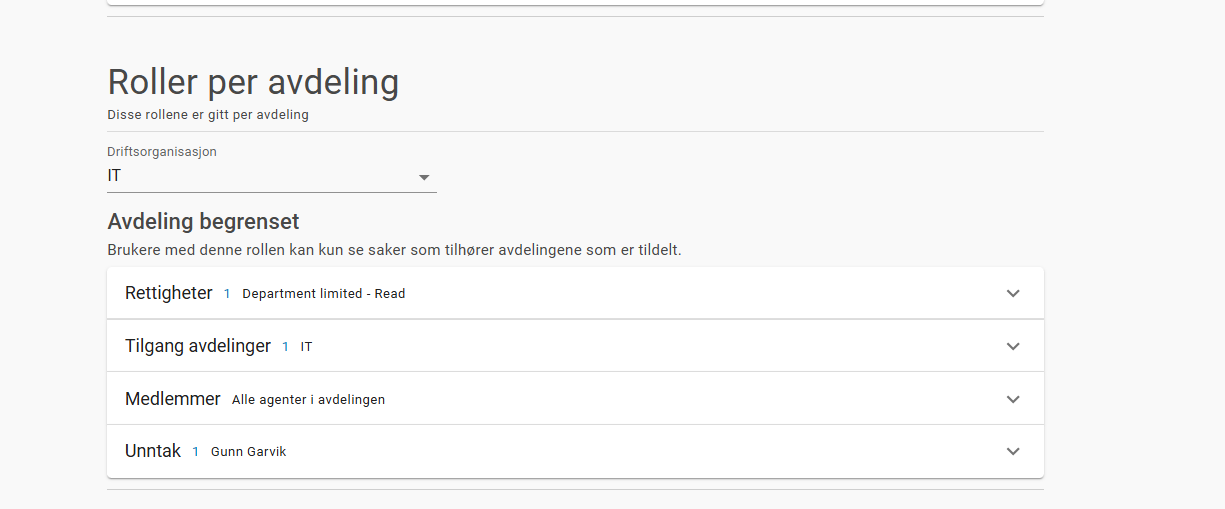The image size is (1225, 509).
Task: Expand the Rettigheter panel chevron
Action: (x=1013, y=294)
